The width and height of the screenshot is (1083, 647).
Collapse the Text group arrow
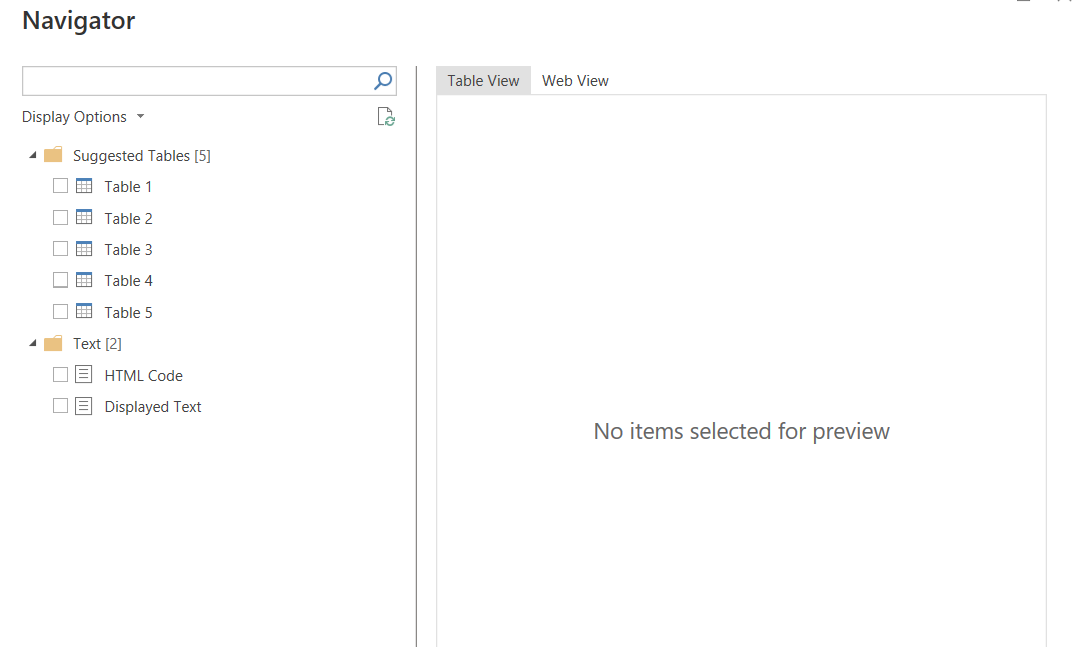[x=32, y=343]
